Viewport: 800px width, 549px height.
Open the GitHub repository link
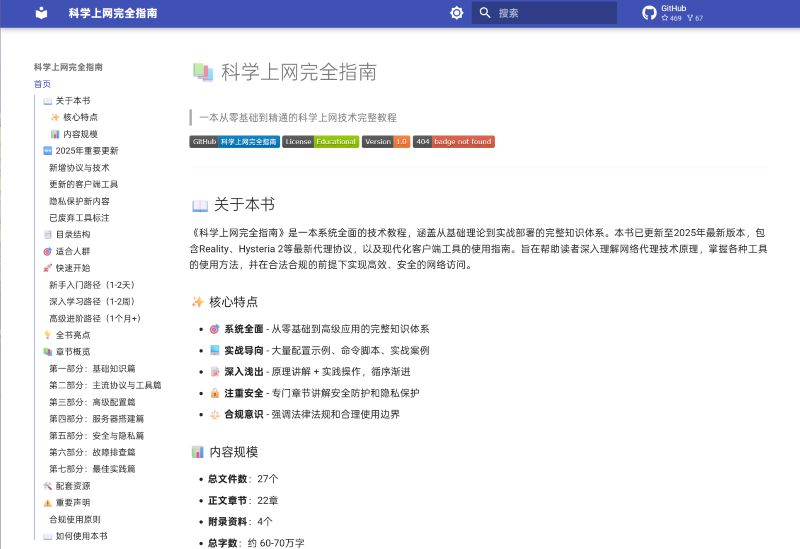(x=673, y=13)
